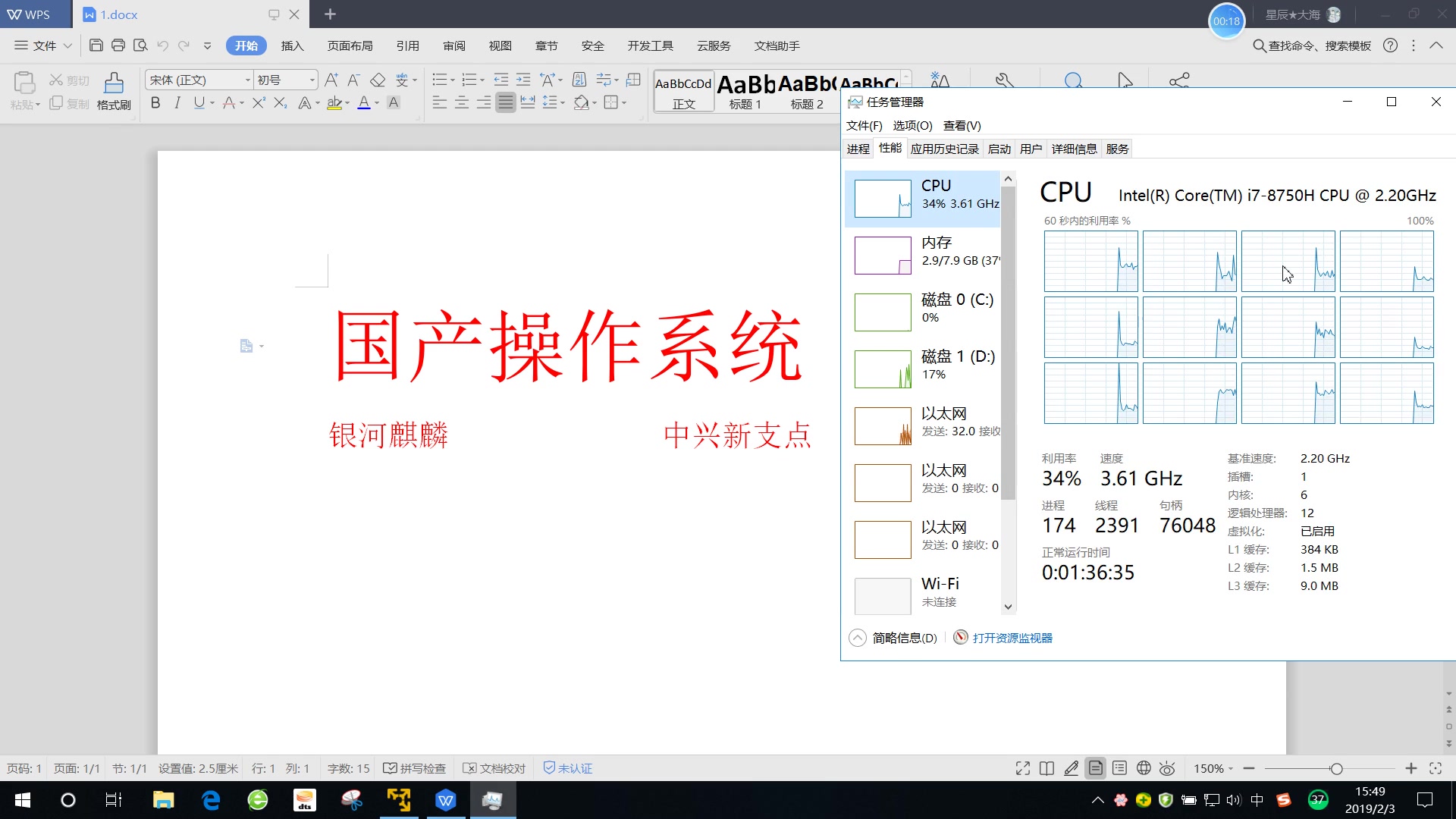Image resolution: width=1456 pixels, height=819 pixels.
Task: Toggle eye protection mode icon
Action: [x=1167, y=768]
